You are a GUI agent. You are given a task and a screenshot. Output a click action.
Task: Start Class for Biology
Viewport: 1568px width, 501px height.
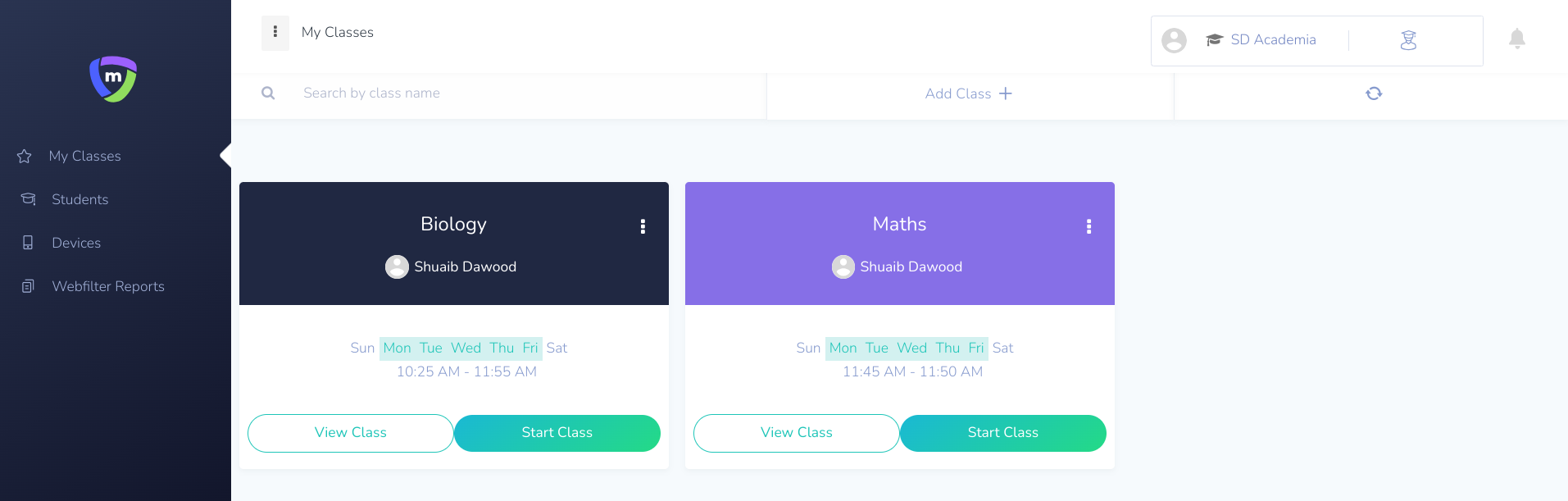557,433
